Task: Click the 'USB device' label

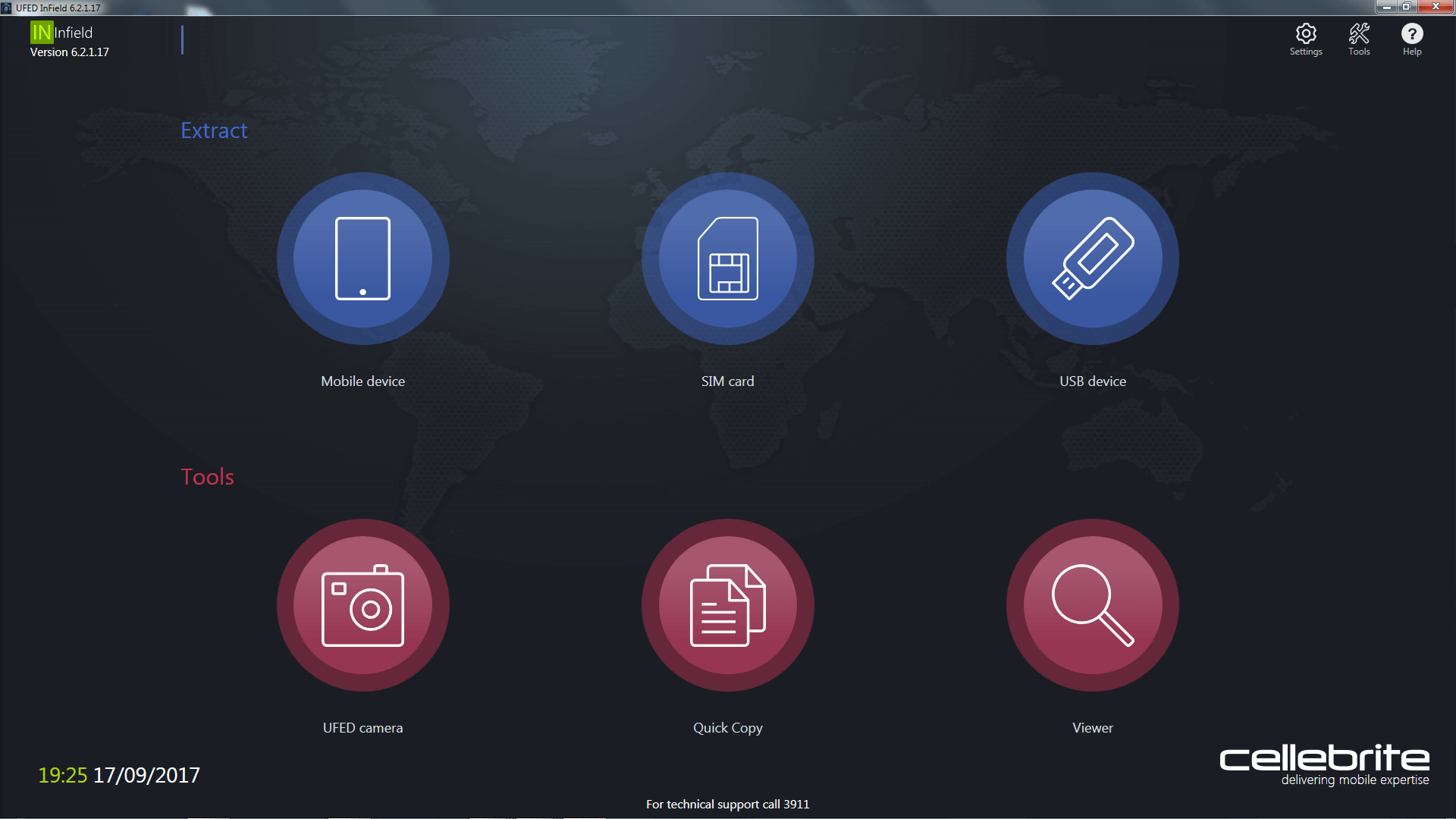Action: pos(1092,381)
